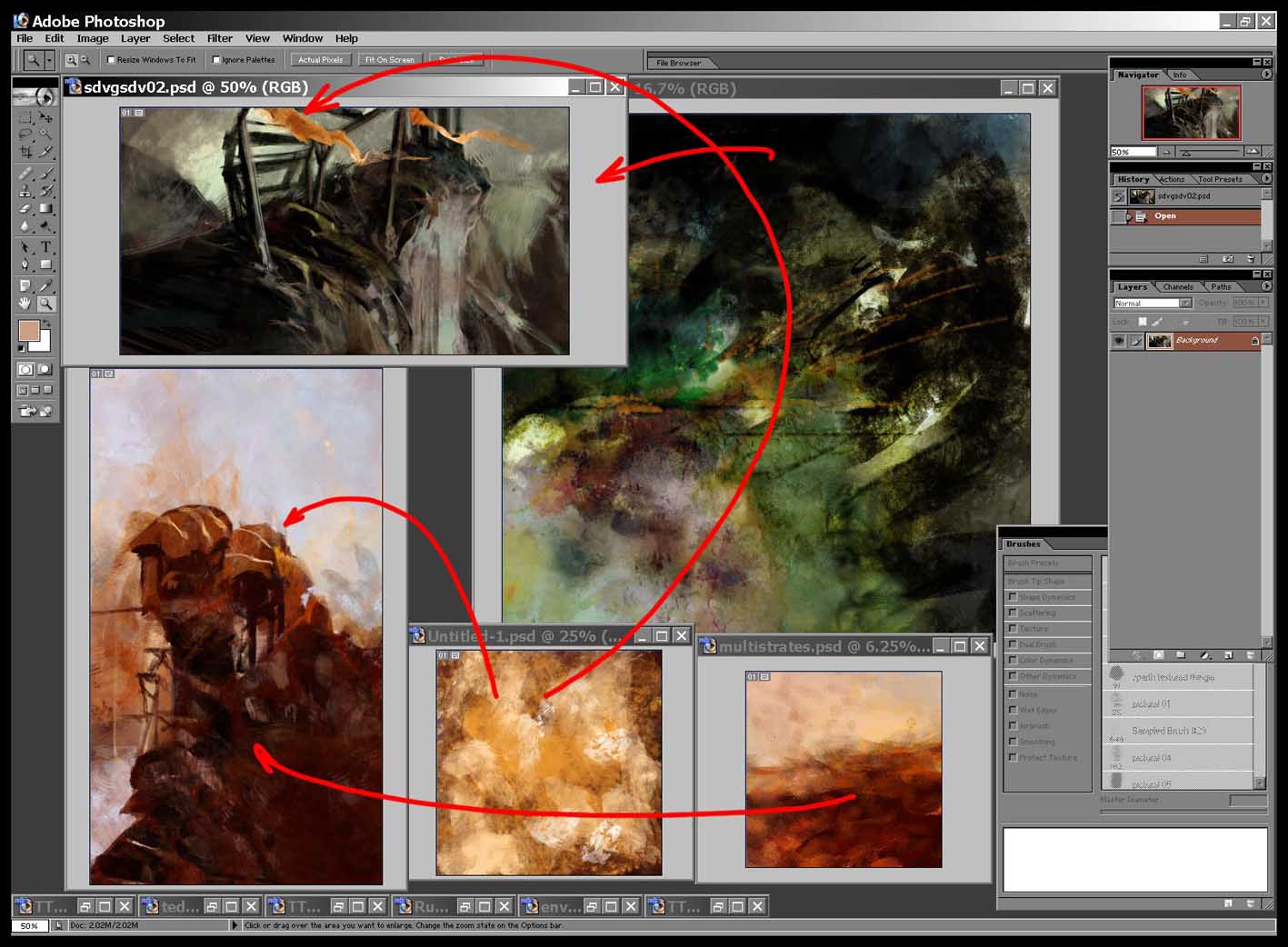Select the Crop tool

pyautogui.click(x=26, y=152)
